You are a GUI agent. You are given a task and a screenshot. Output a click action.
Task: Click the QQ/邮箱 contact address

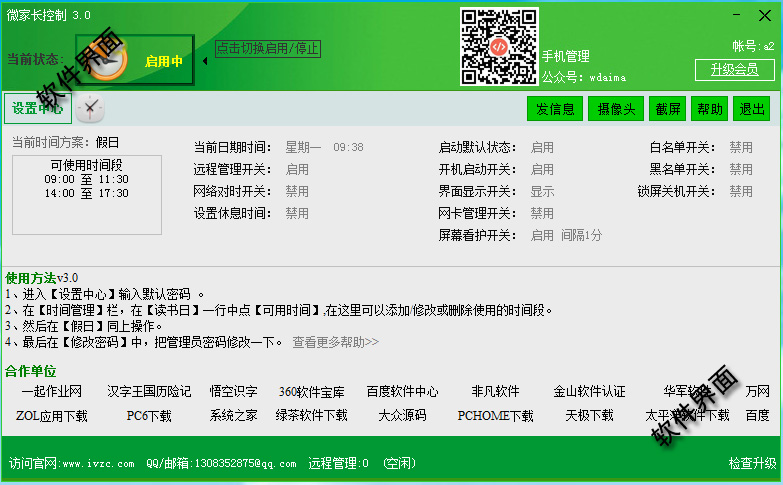pos(221,463)
